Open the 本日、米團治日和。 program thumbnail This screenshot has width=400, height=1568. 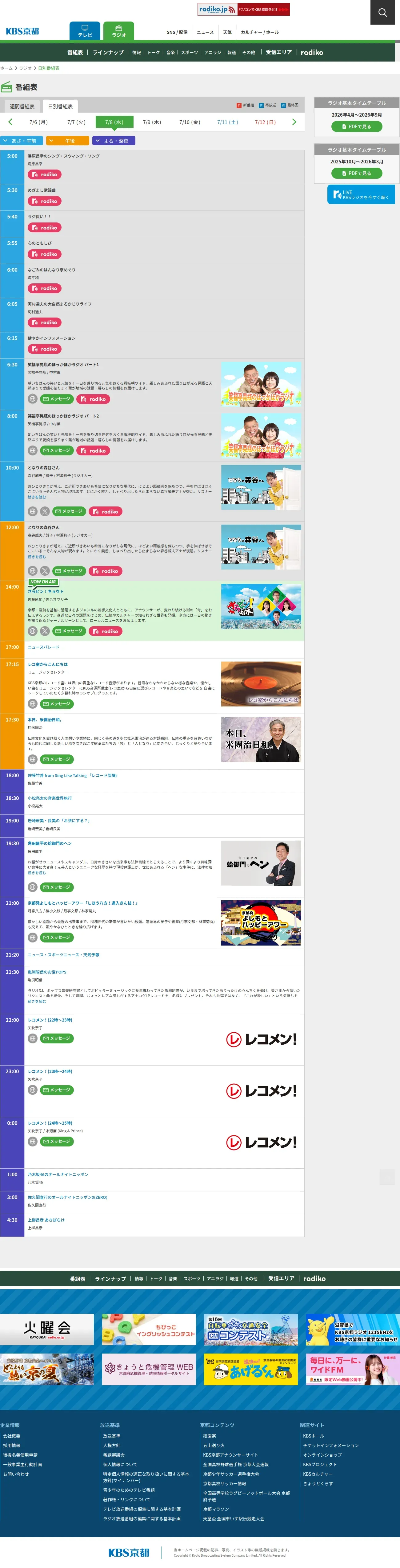click(x=261, y=740)
